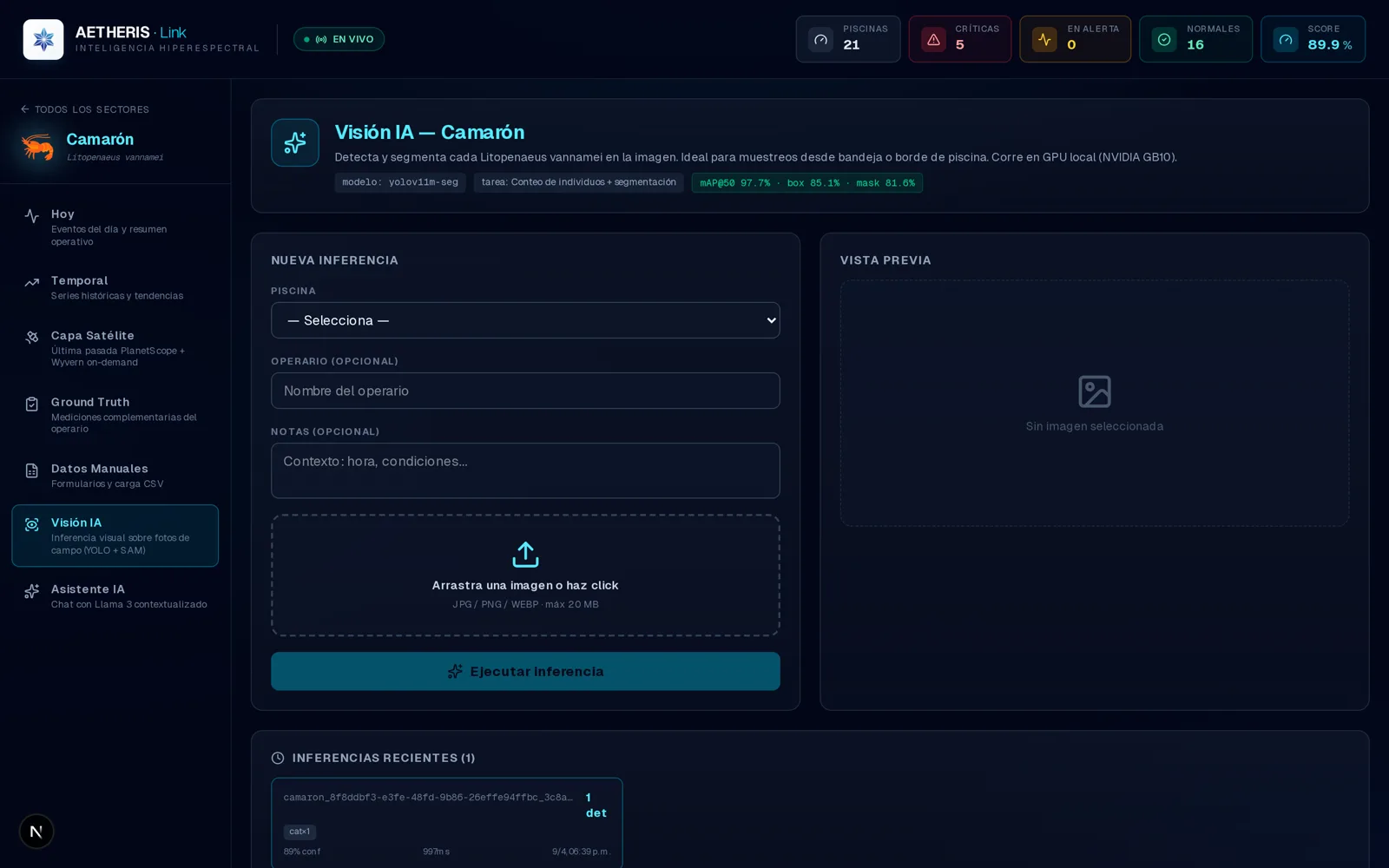1389x868 pixels.
Task: Go to Capa Satélite section
Action: point(115,348)
